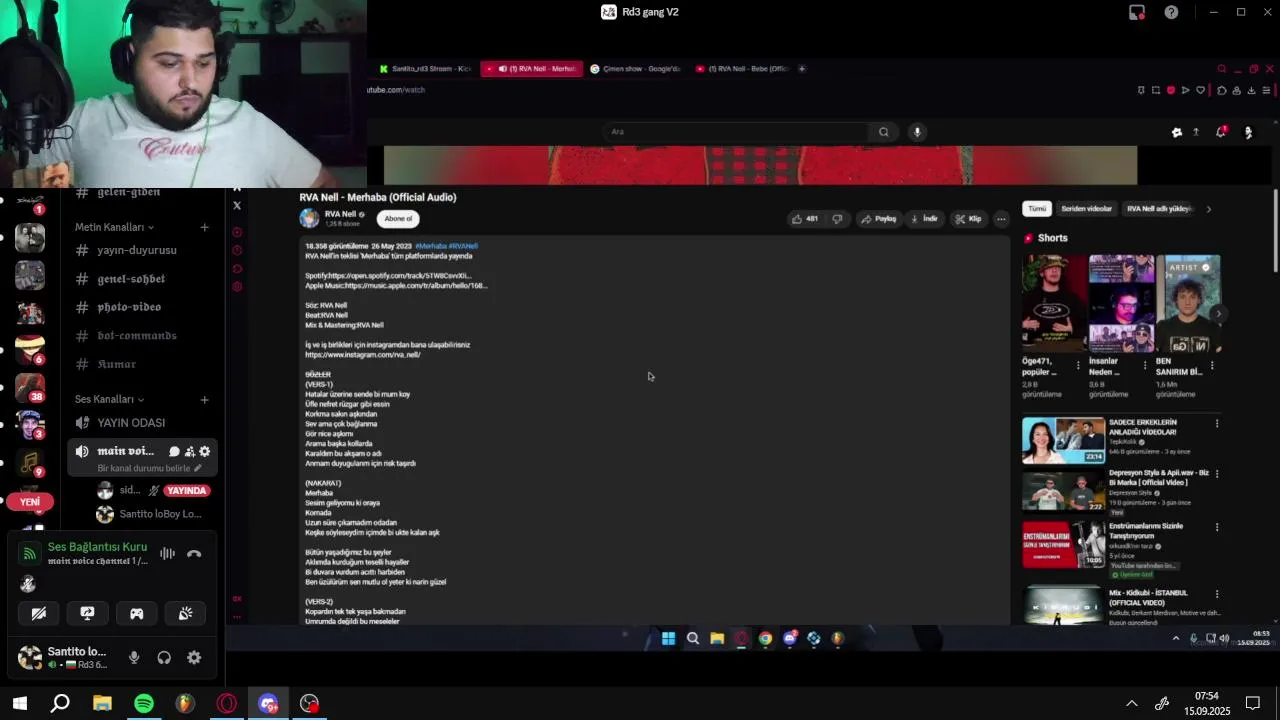Open the RVA Nell channel avatar
This screenshot has width=1280, height=720.
(x=309, y=218)
